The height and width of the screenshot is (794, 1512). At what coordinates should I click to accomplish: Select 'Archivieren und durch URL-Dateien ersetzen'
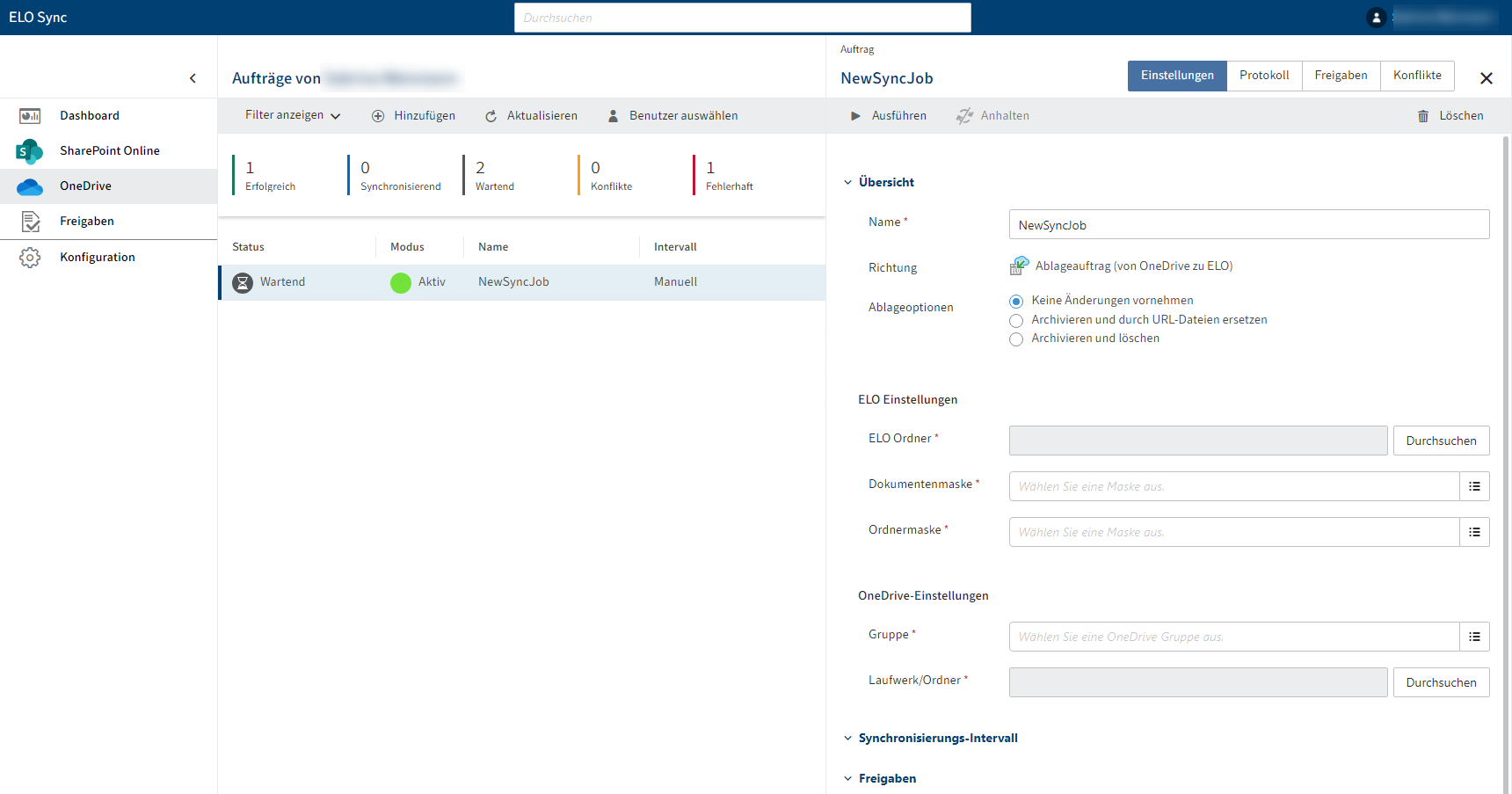coord(1016,320)
